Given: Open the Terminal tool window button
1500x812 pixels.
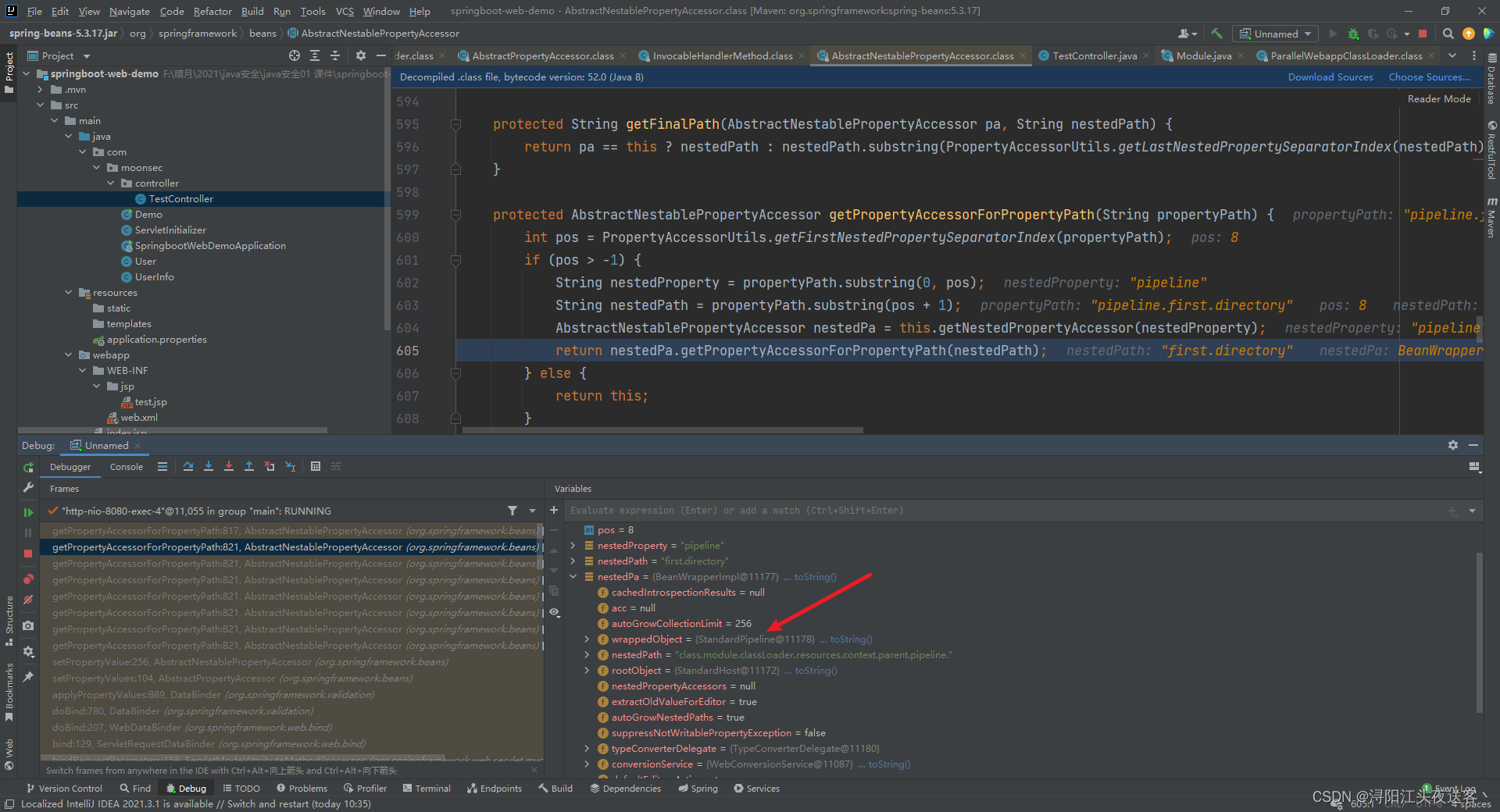Looking at the screenshot, I should (x=427, y=789).
